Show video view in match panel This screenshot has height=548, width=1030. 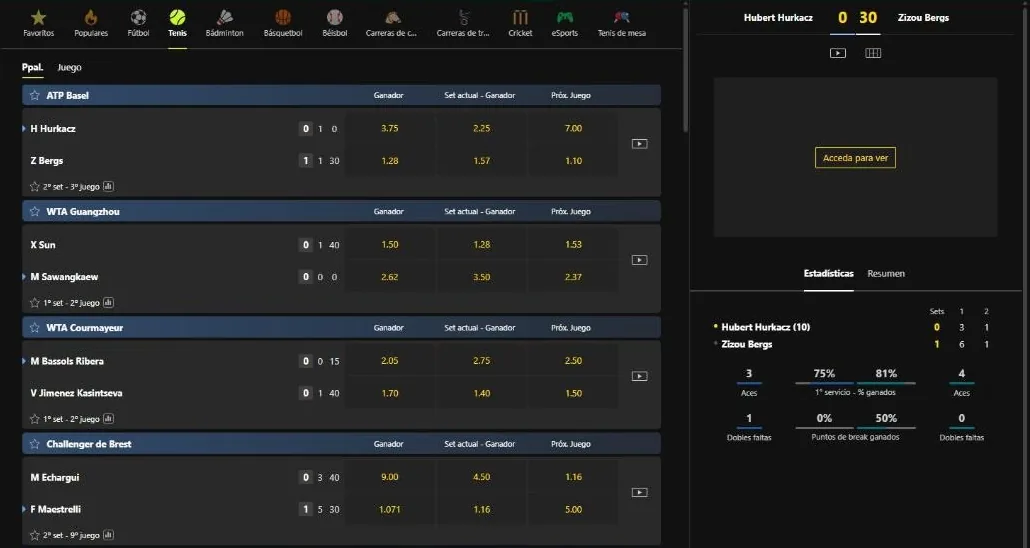coord(838,53)
